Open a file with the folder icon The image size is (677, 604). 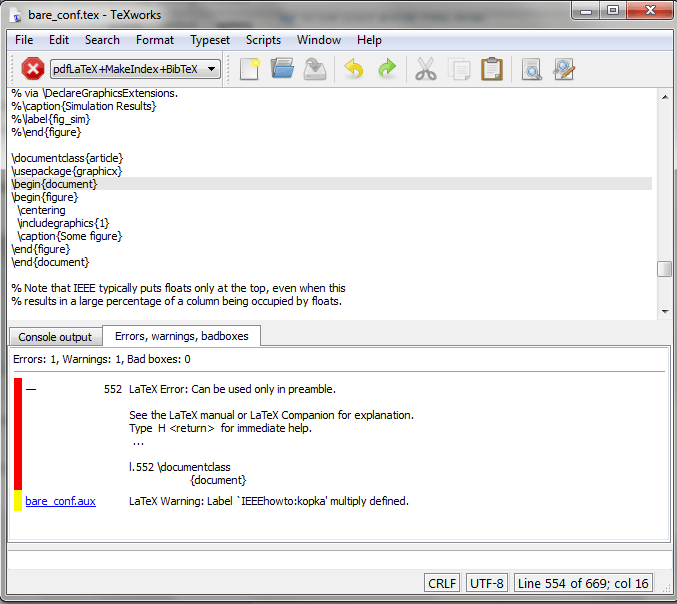[282, 69]
